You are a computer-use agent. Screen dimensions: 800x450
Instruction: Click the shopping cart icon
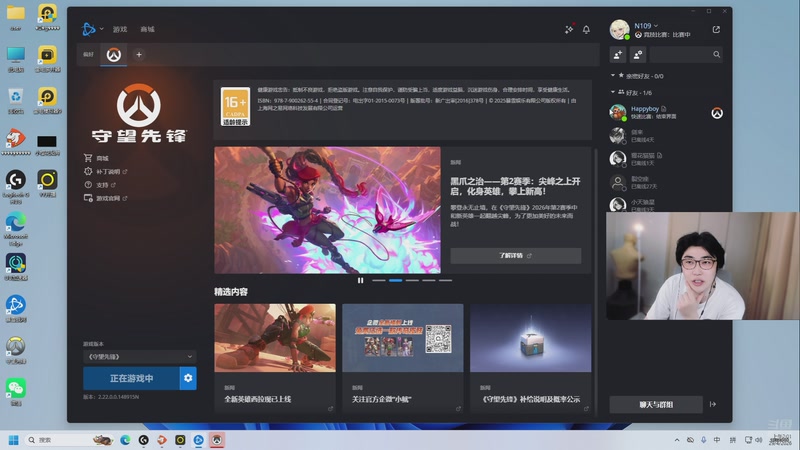(88, 158)
